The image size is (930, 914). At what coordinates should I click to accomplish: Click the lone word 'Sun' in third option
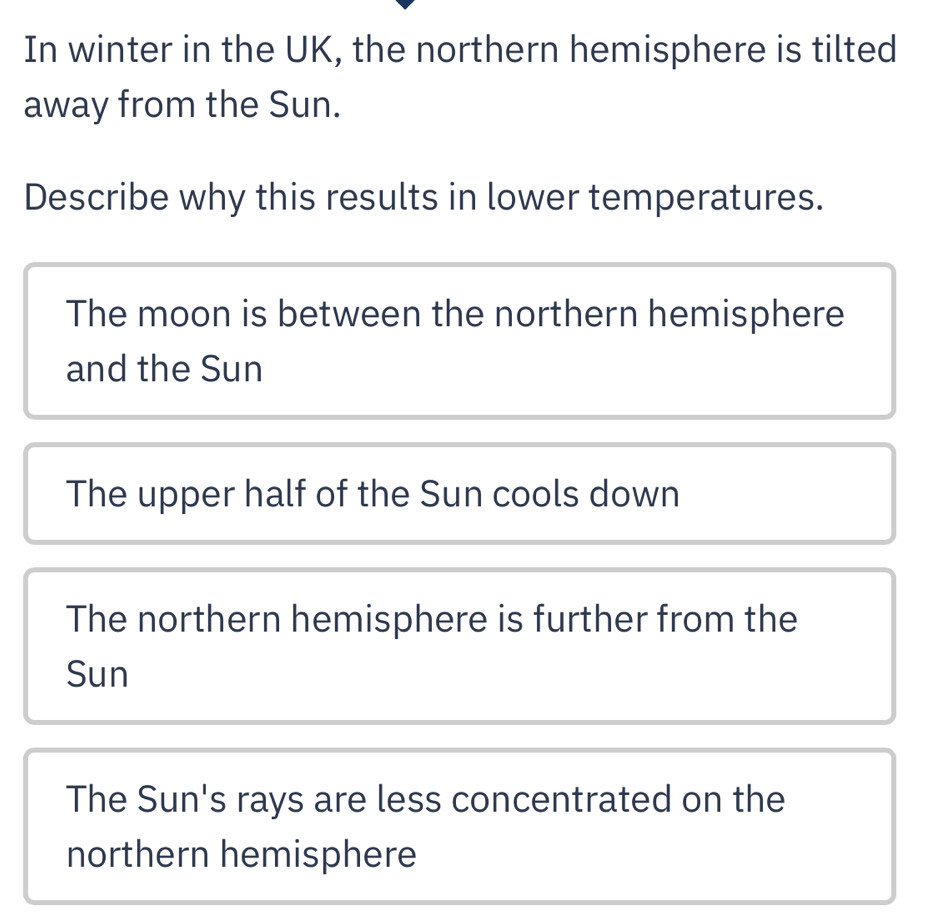click(x=97, y=675)
